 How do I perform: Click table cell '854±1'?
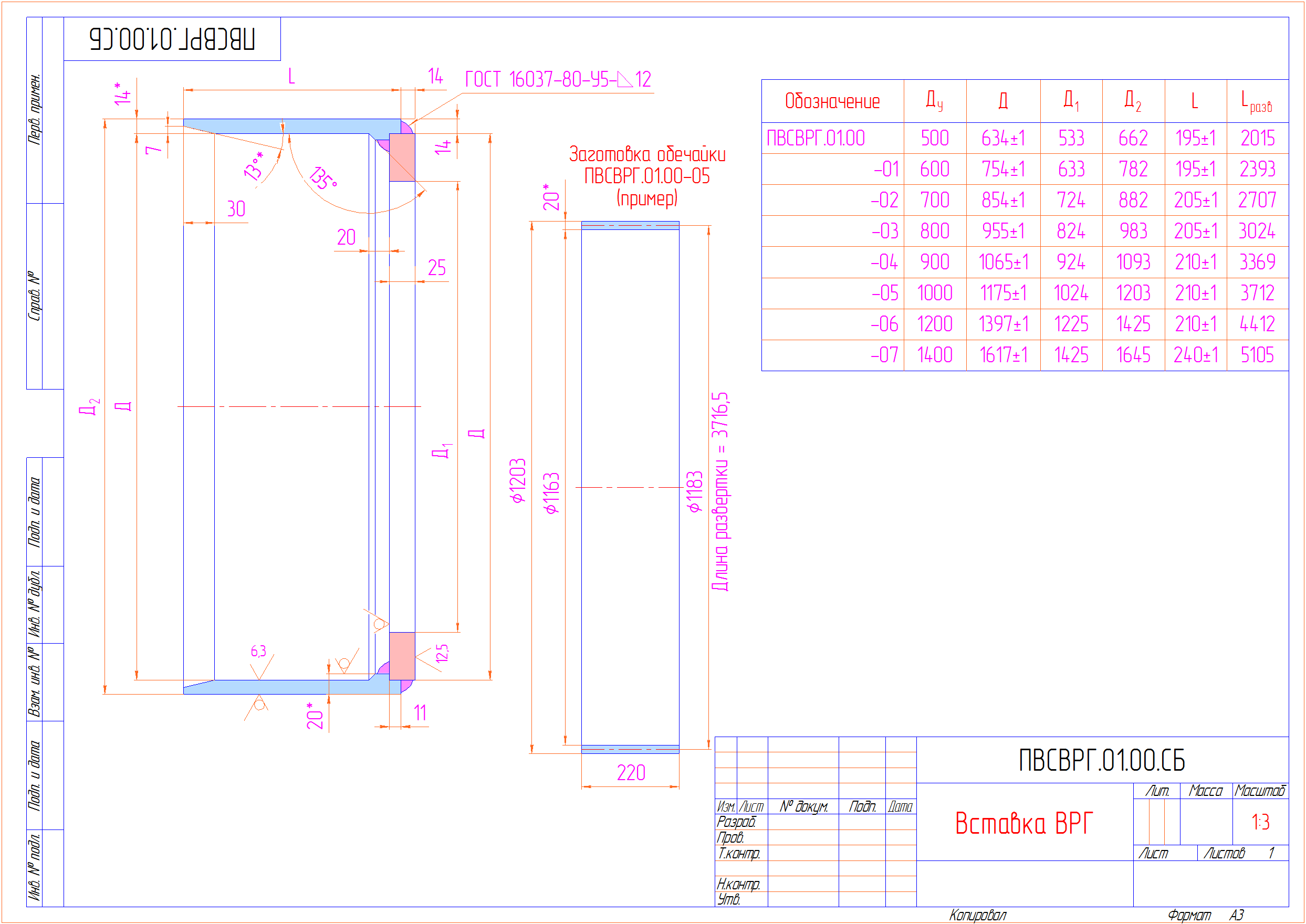tap(1003, 200)
